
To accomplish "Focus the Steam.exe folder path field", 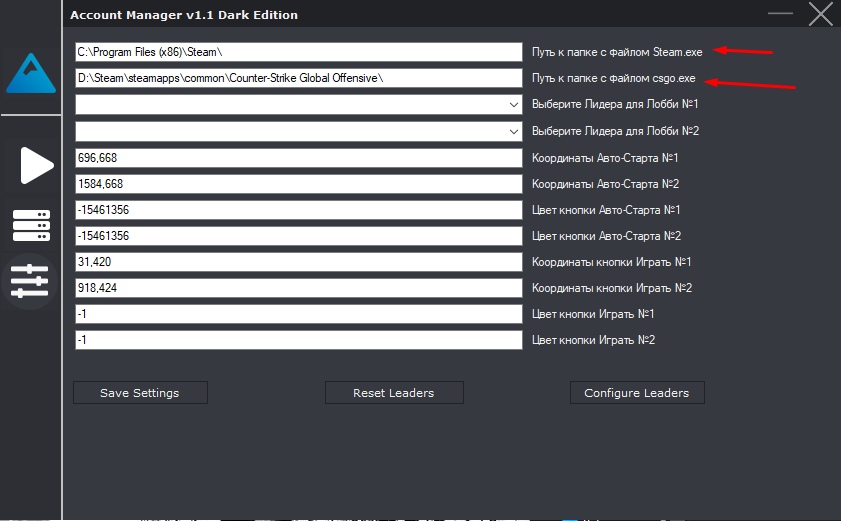I will 299,52.
